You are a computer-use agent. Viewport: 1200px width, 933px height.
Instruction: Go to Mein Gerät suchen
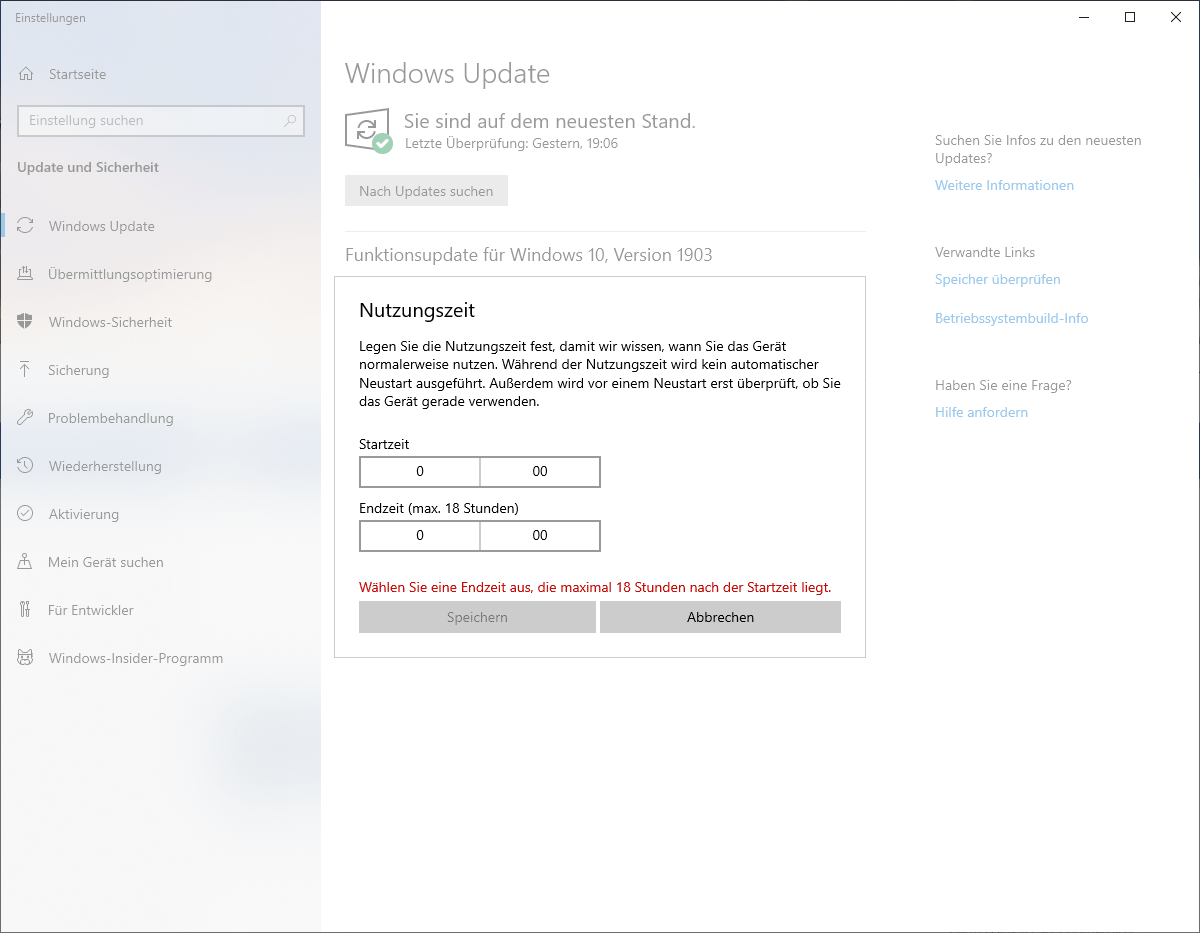[160, 562]
